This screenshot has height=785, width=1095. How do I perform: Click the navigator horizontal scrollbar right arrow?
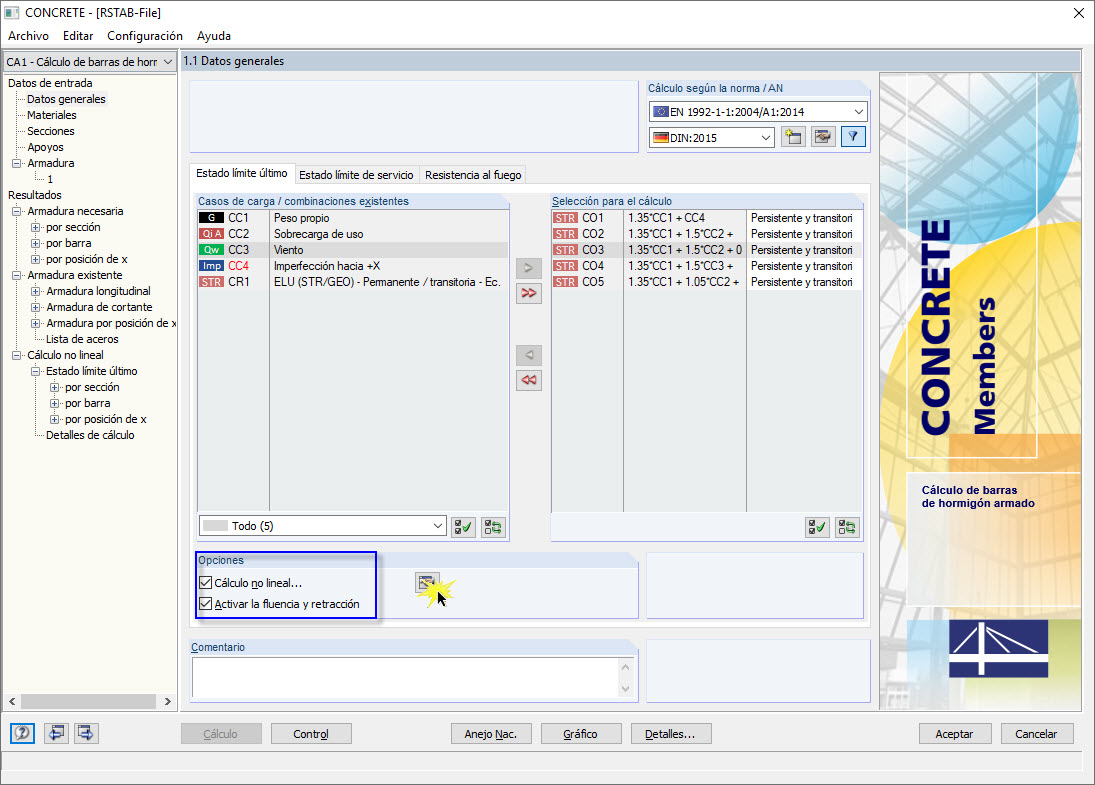pos(168,701)
